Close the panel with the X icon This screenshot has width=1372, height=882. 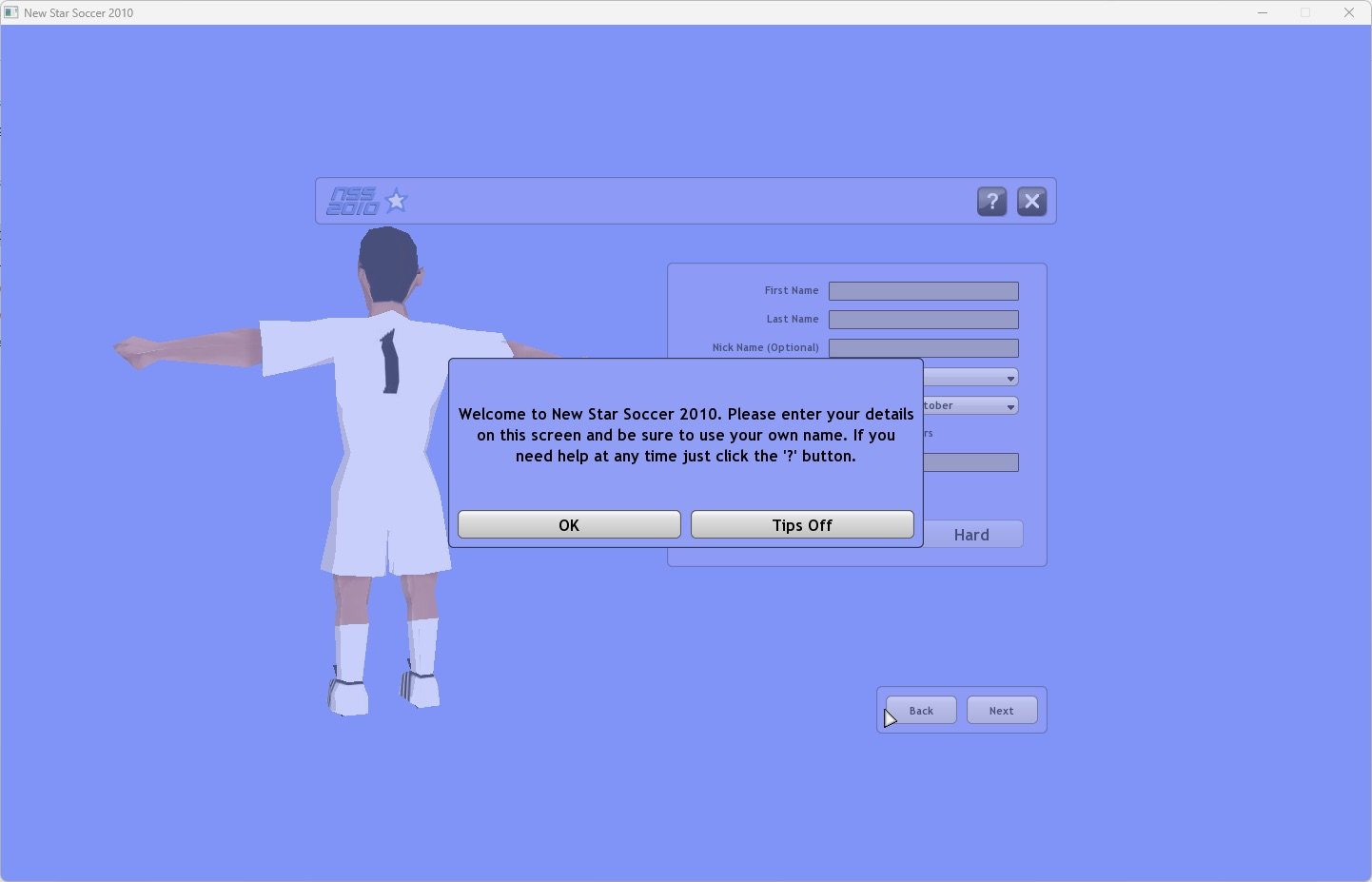point(1031,202)
